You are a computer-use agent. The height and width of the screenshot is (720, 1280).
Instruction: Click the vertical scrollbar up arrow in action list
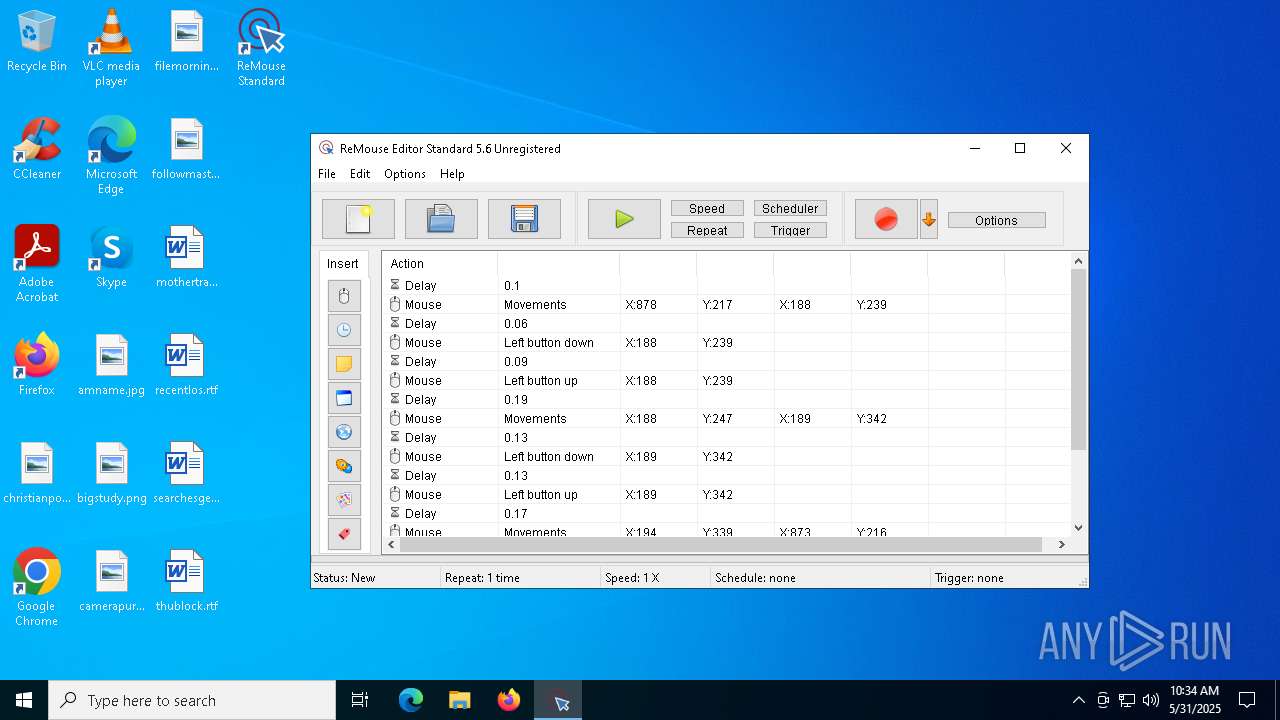click(1078, 262)
